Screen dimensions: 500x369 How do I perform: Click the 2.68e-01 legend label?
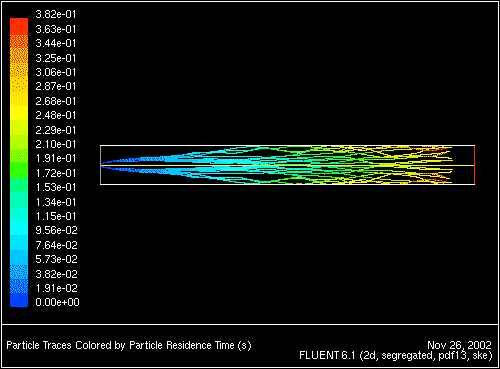click(56, 101)
